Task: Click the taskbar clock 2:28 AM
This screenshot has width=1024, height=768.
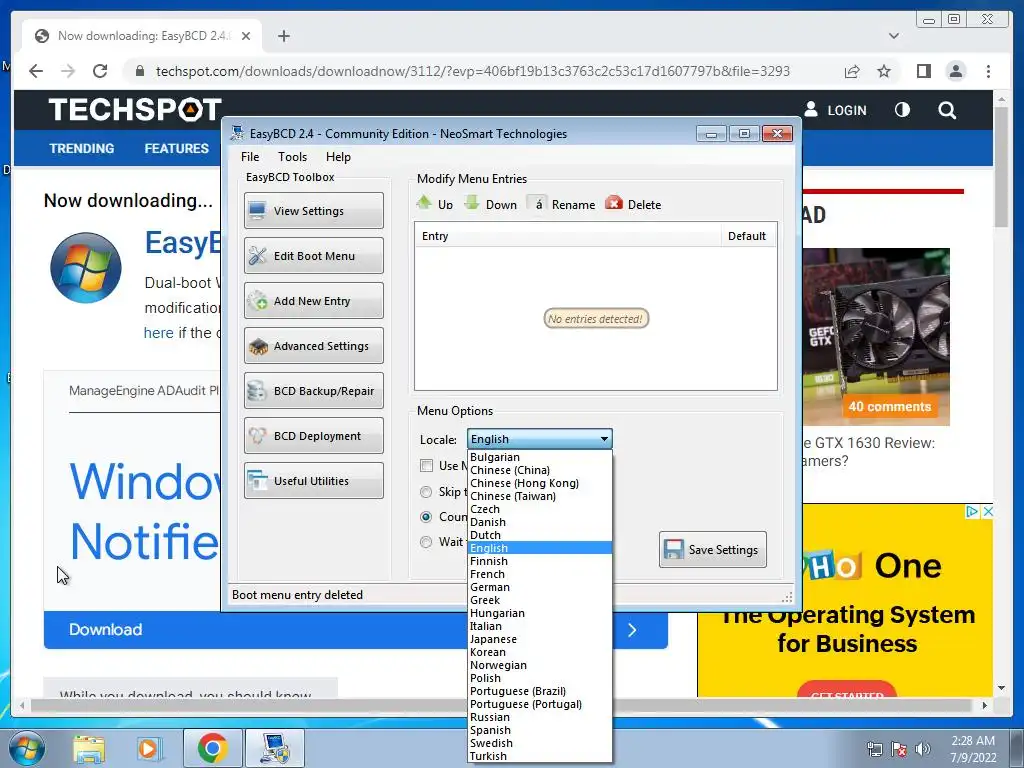Action: (x=973, y=741)
